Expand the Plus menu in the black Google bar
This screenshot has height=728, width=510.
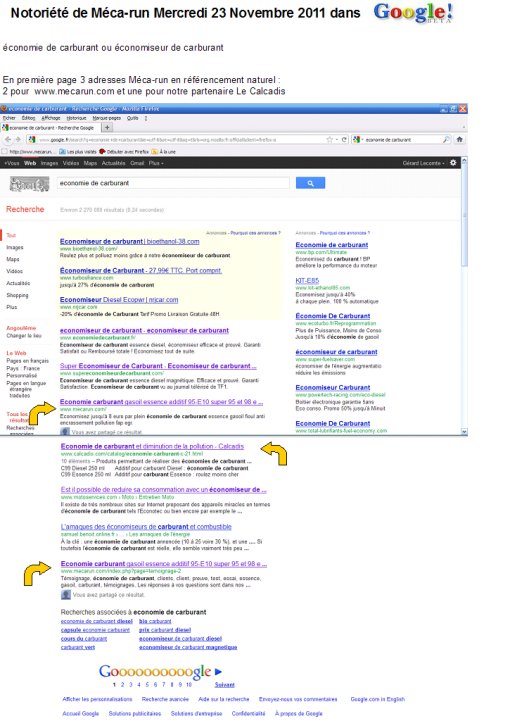156,163
